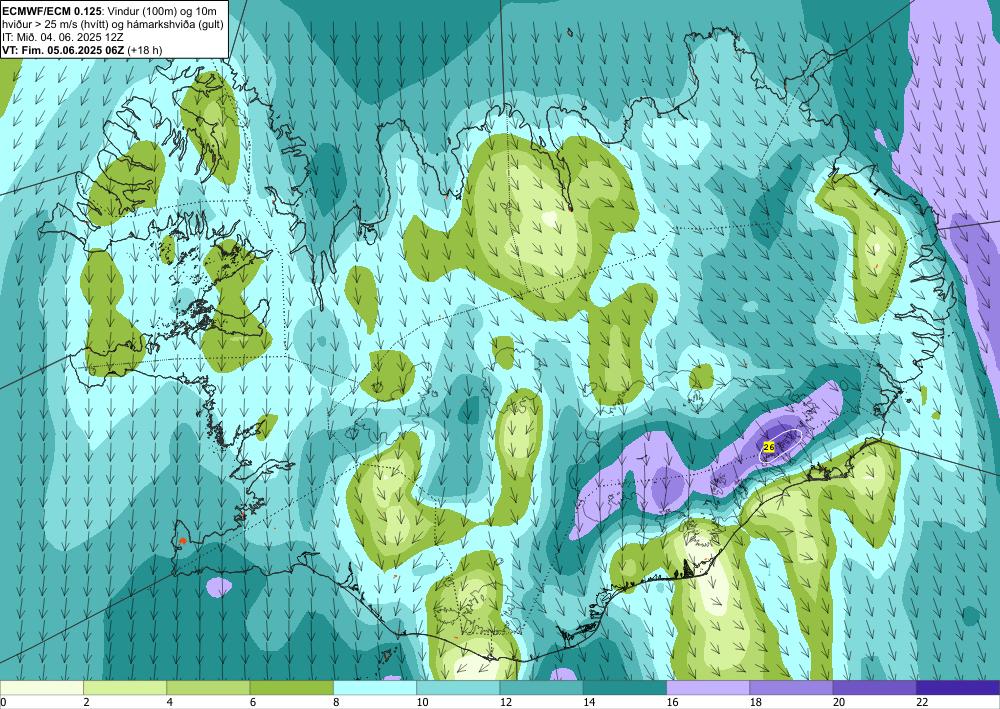Click the "12" scale label
Screen dimensions: 1000x709
(505, 702)
